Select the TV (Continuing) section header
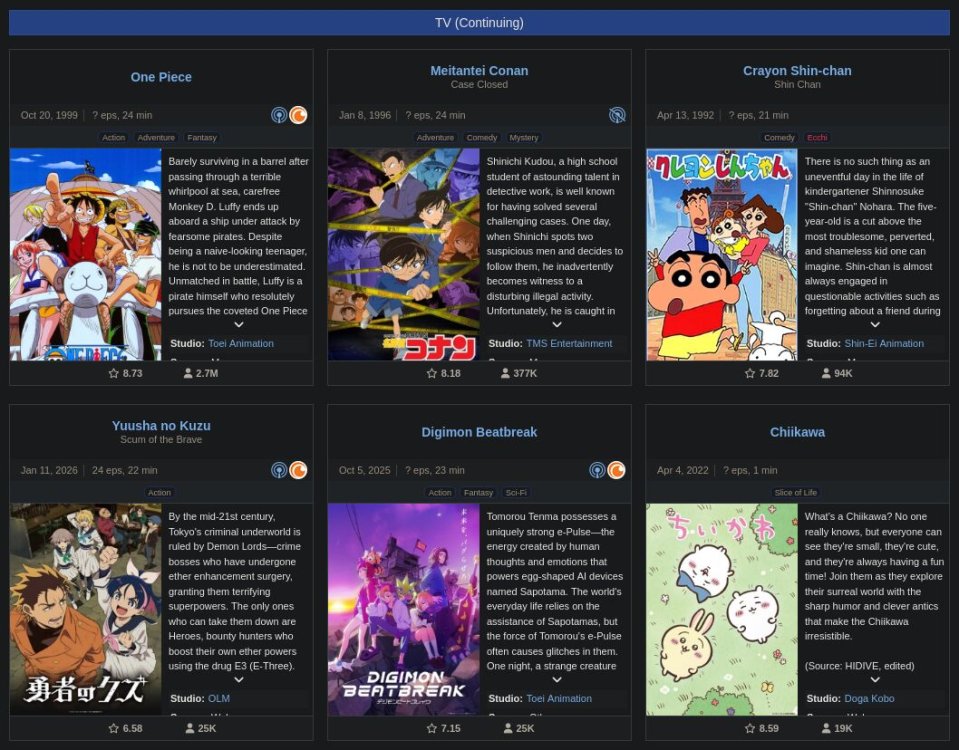This screenshot has width=959, height=750. [479, 23]
